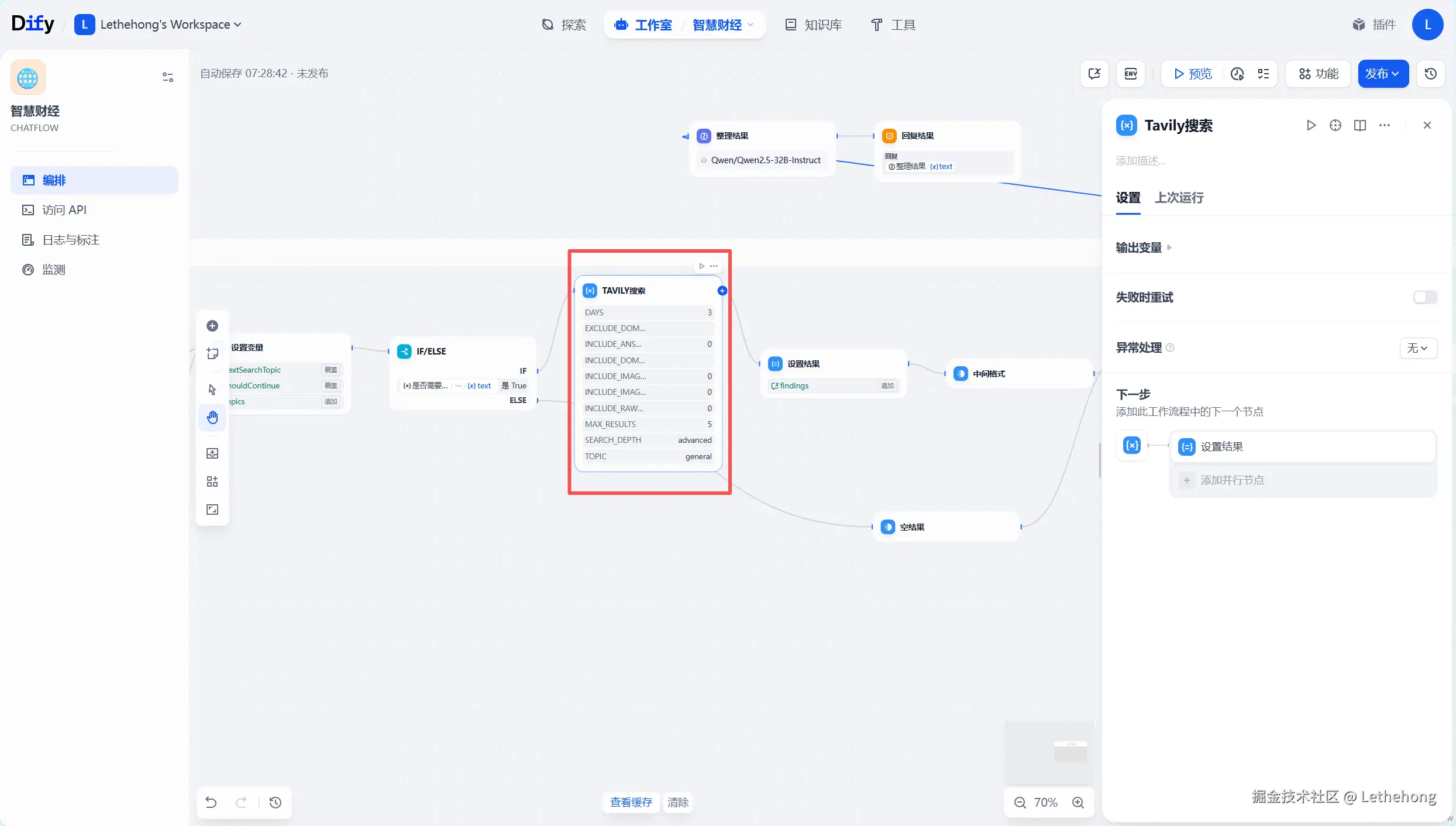Switch to the 上次运行 tab
Viewport: 1456px width, 826px height.
(1179, 198)
